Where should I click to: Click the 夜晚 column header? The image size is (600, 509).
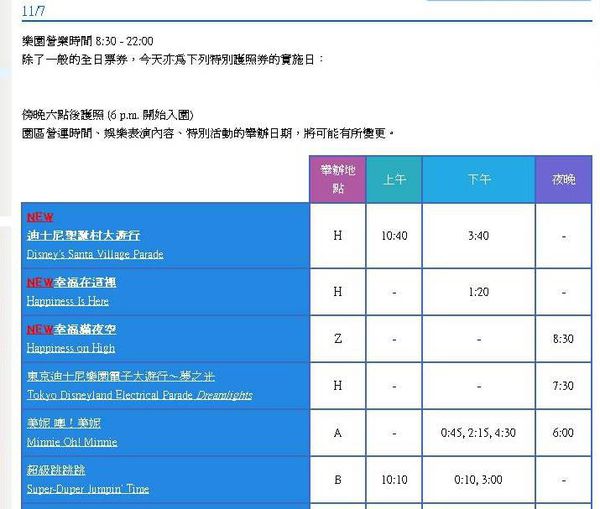pyautogui.click(x=564, y=179)
